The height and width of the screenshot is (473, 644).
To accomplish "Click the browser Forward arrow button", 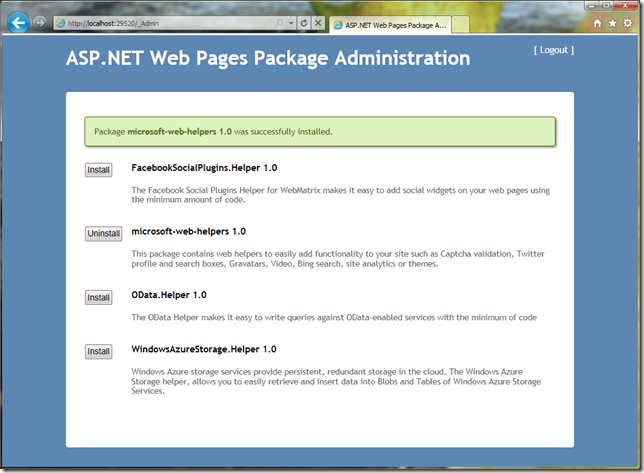I will click(x=40, y=23).
